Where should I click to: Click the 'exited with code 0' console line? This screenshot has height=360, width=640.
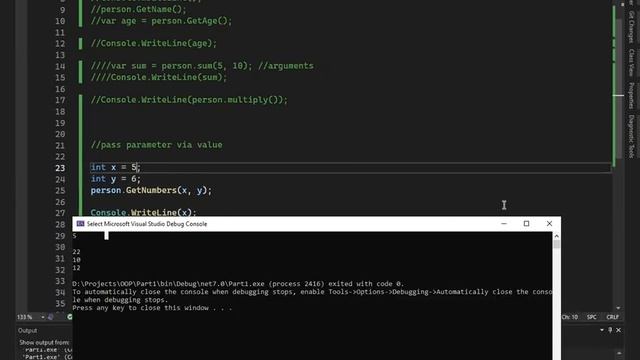(x=238, y=284)
